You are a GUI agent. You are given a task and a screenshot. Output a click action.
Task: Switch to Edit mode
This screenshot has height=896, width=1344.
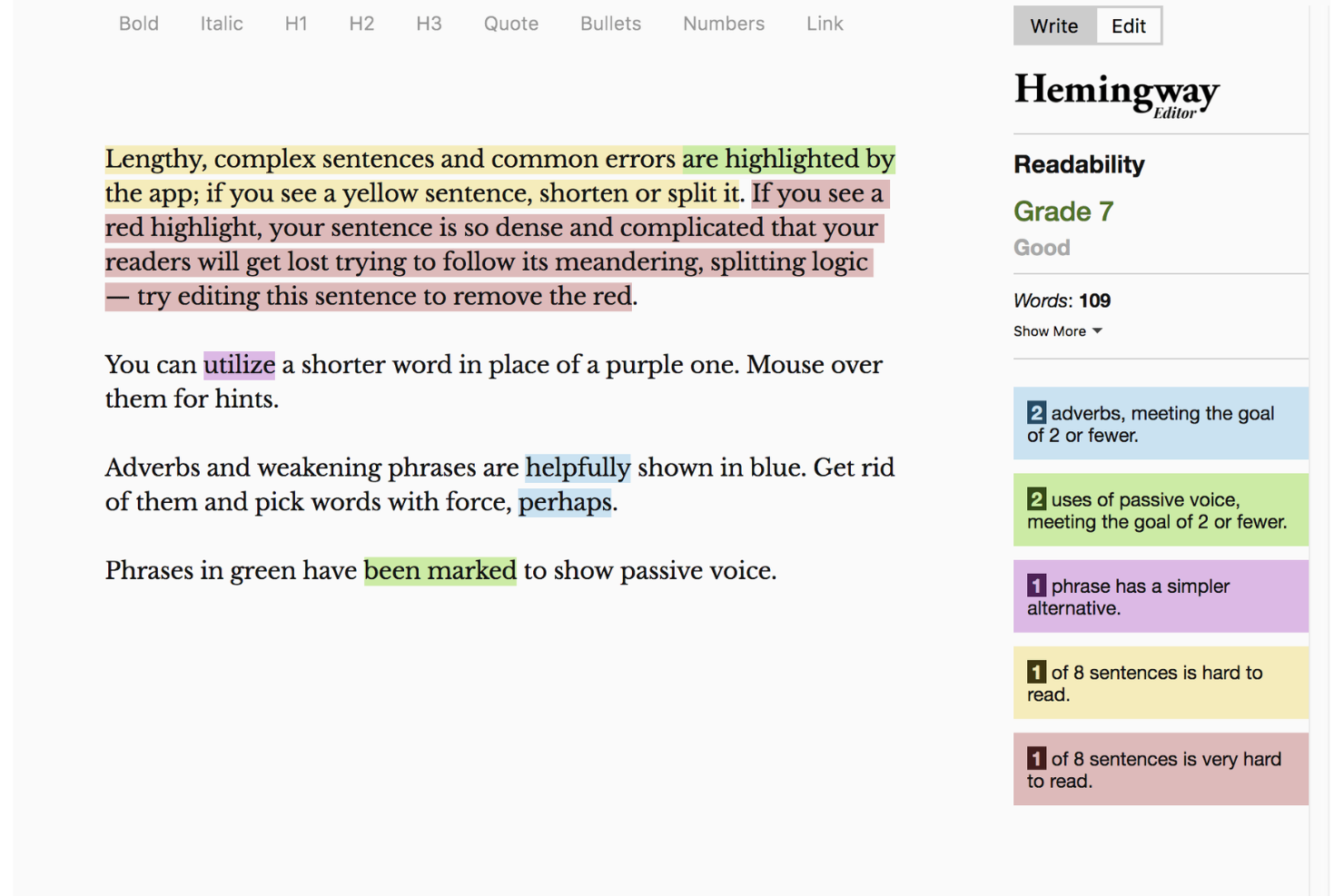click(x=1129, y=26)
